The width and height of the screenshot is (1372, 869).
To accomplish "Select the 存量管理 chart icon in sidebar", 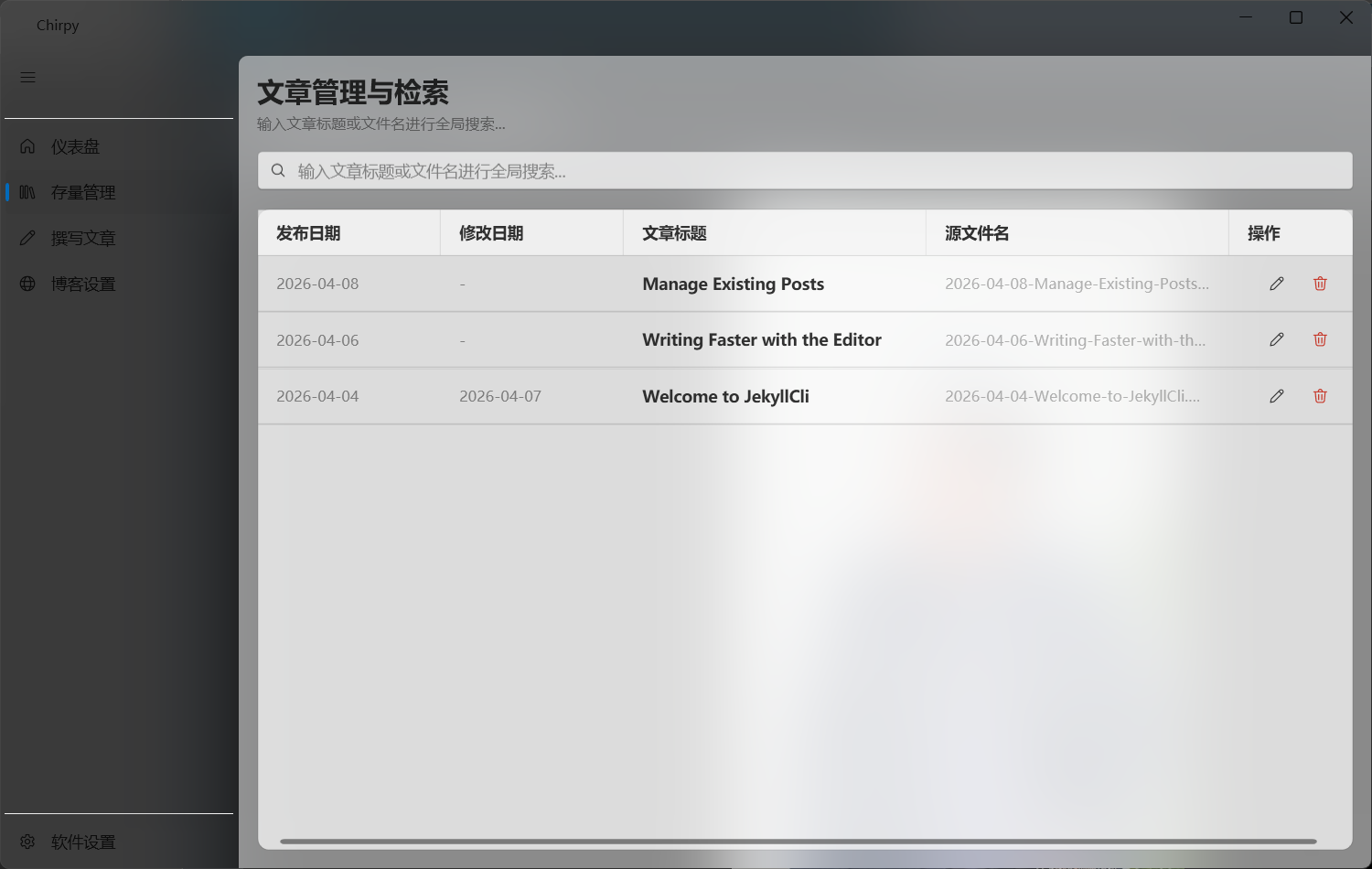I will pos(27,192).
